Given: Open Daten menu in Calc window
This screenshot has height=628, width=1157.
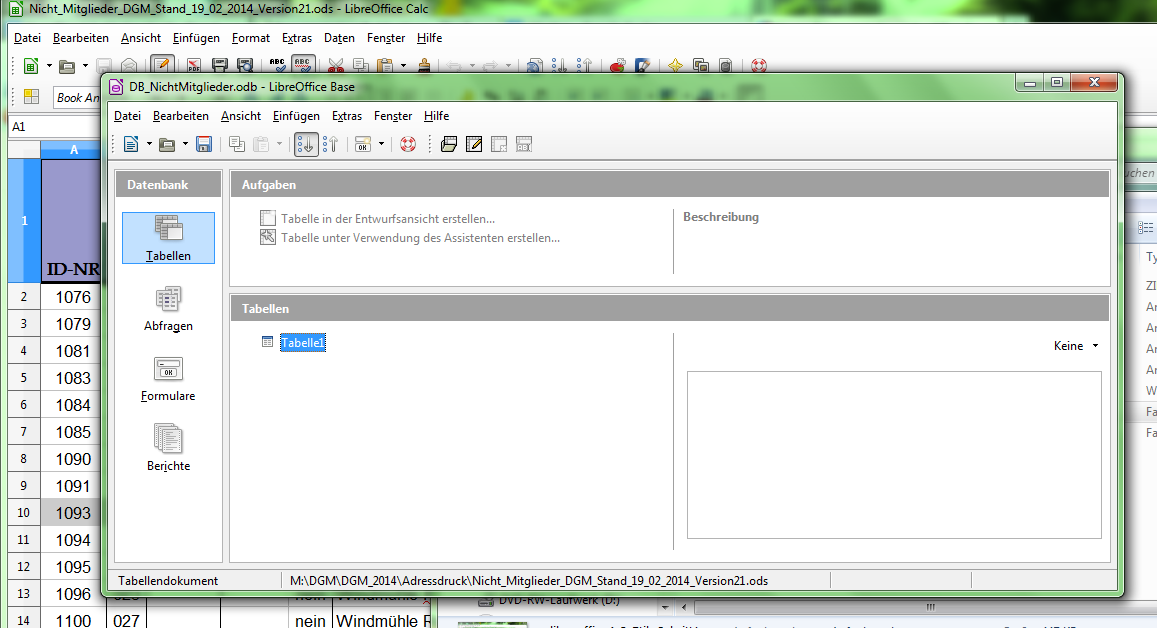Looking at the screenshot, I should [339, 38].
